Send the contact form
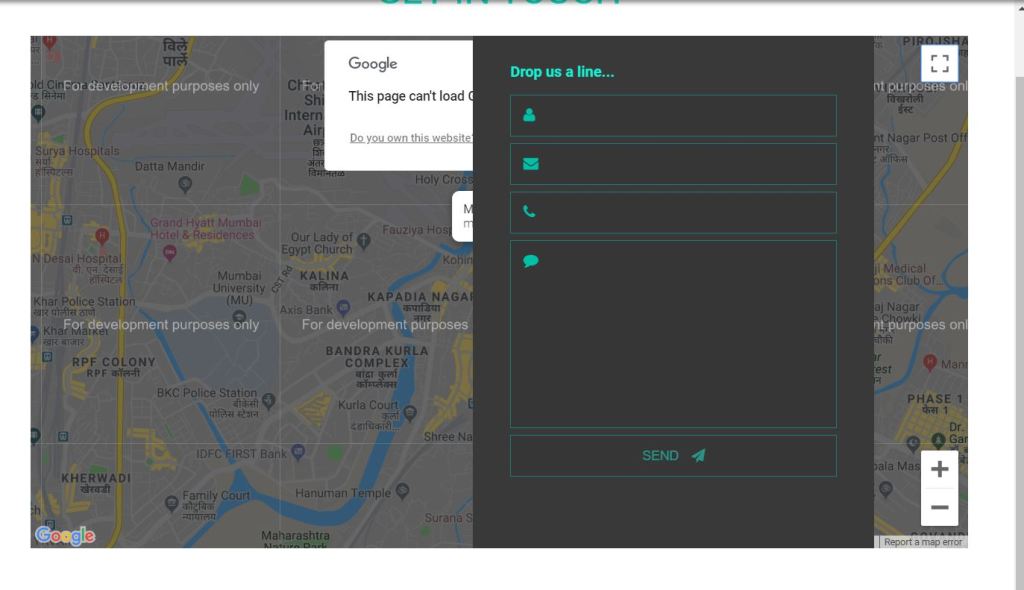The width and height of the screenshot is (1024, 590). pos(673,455)
